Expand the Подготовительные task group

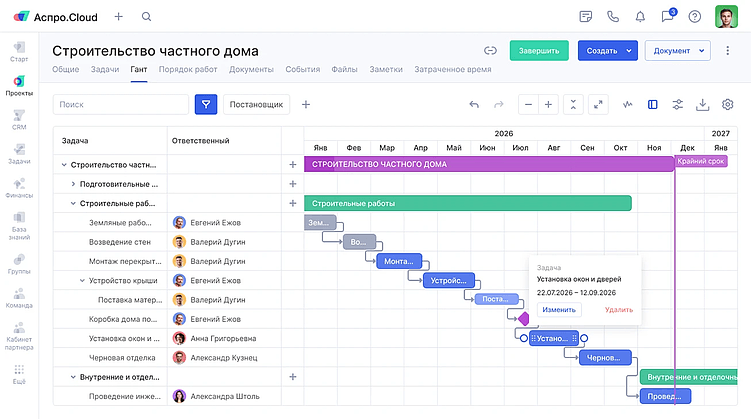coord(73,184)
